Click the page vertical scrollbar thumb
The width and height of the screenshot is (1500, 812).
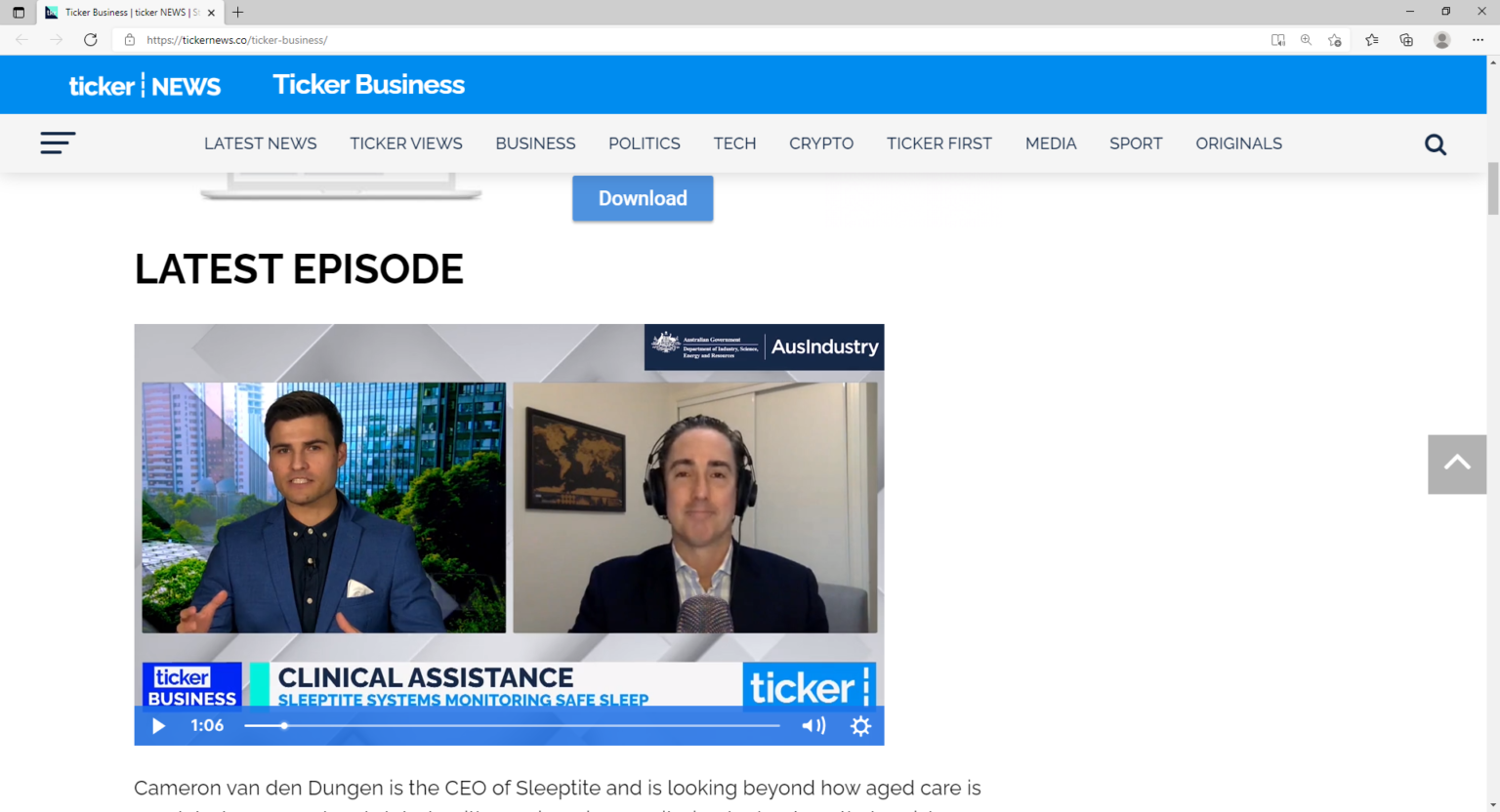pyautogui.click(x=1493, y=189)
